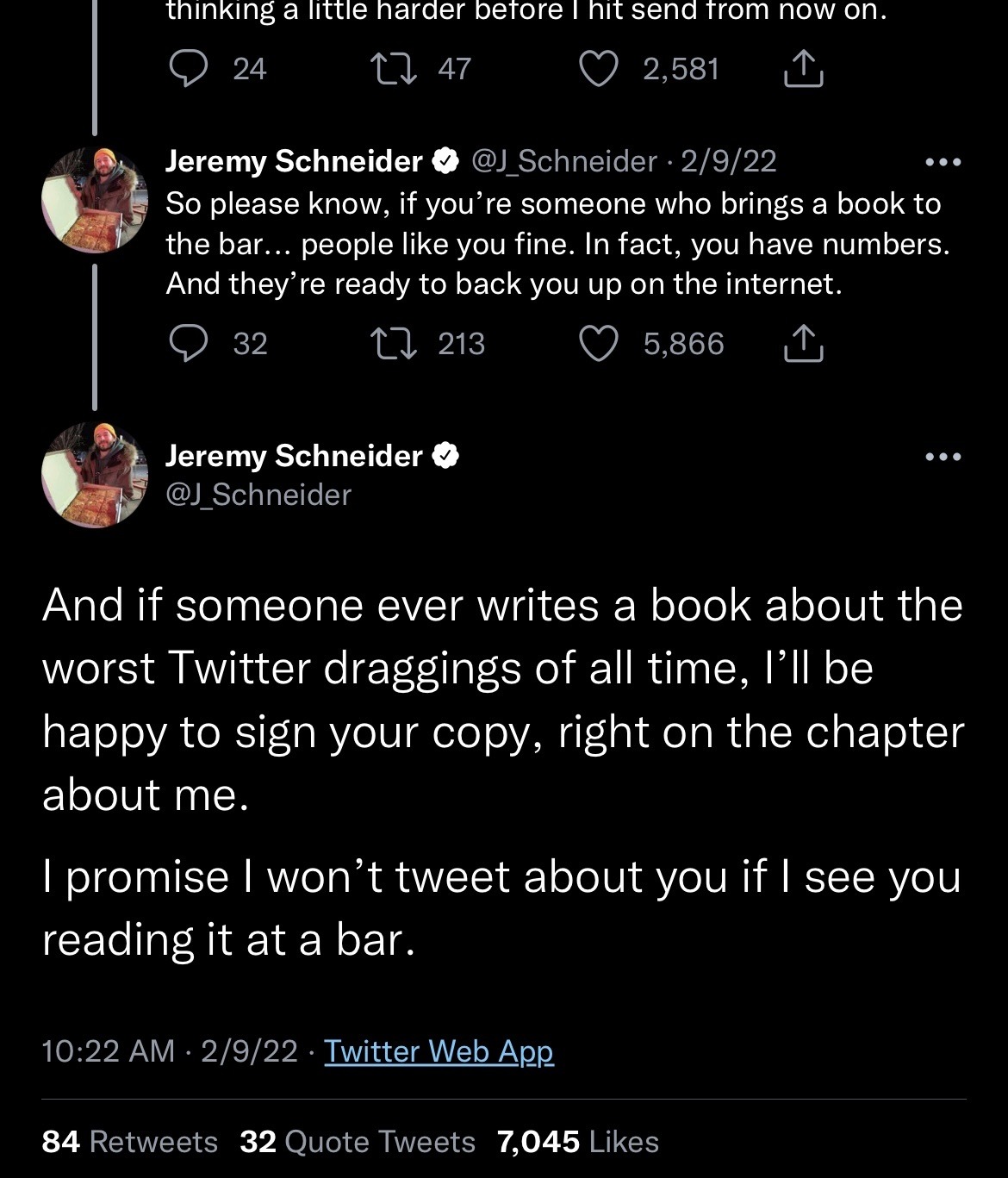The image size is (1008, 1178).
Task: View the 84 Retweets list
Action: [129, 1142]
